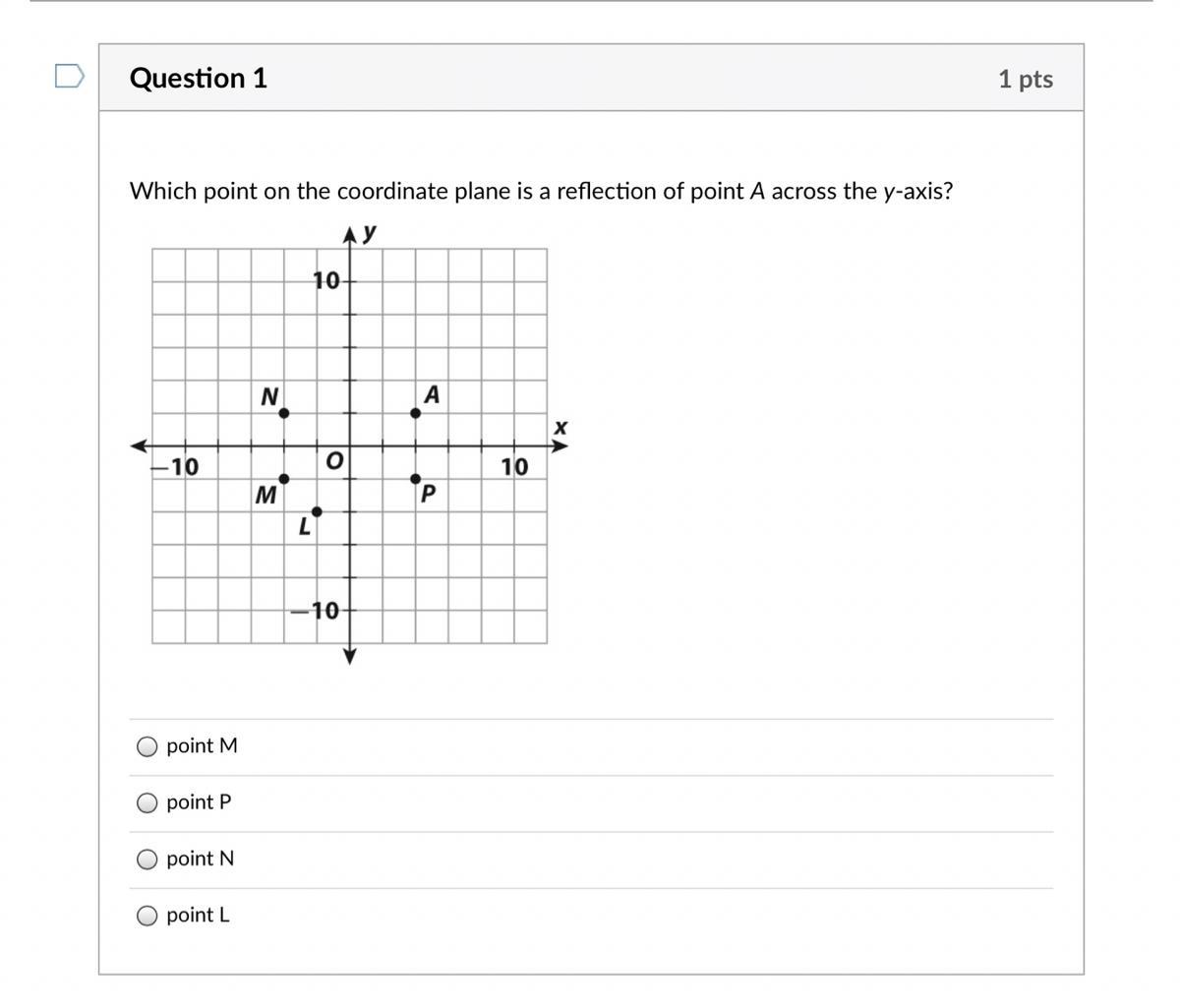Select the point M radio button
Image resolution: width=1180 pixels, height=1008 pixels.
(147, 747)
